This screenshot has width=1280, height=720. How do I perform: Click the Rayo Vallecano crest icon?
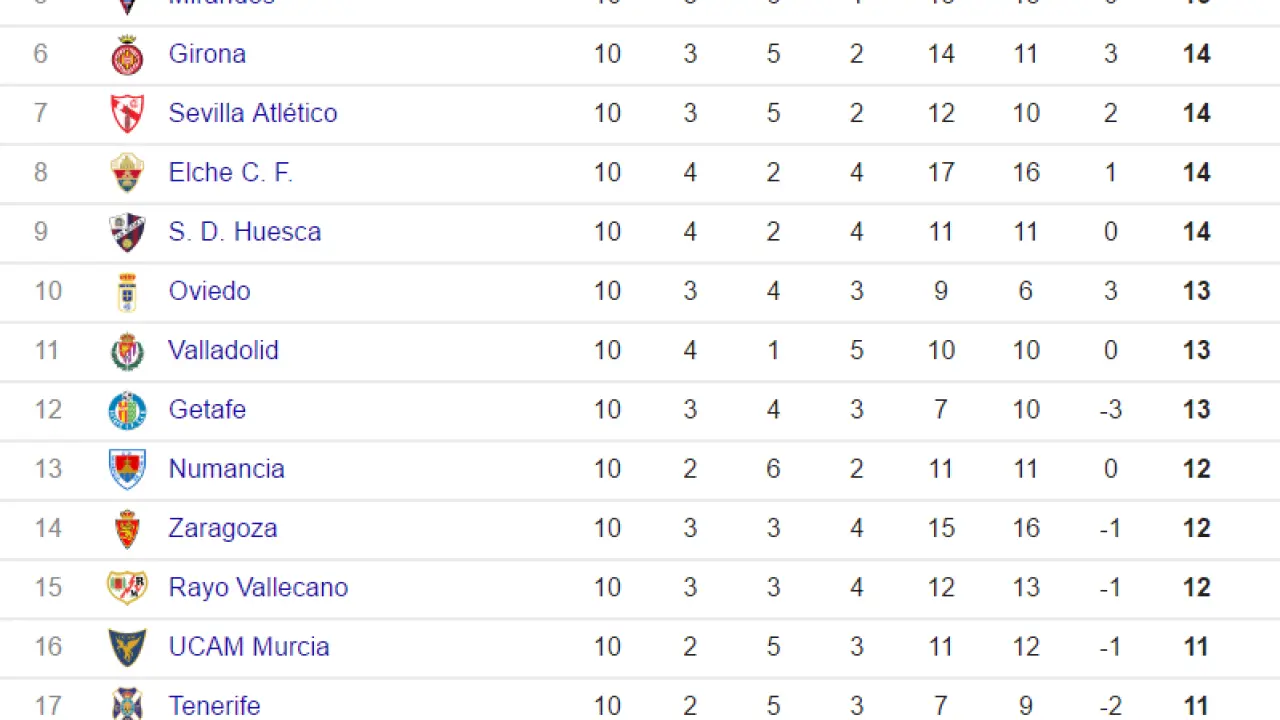(127, 587)
